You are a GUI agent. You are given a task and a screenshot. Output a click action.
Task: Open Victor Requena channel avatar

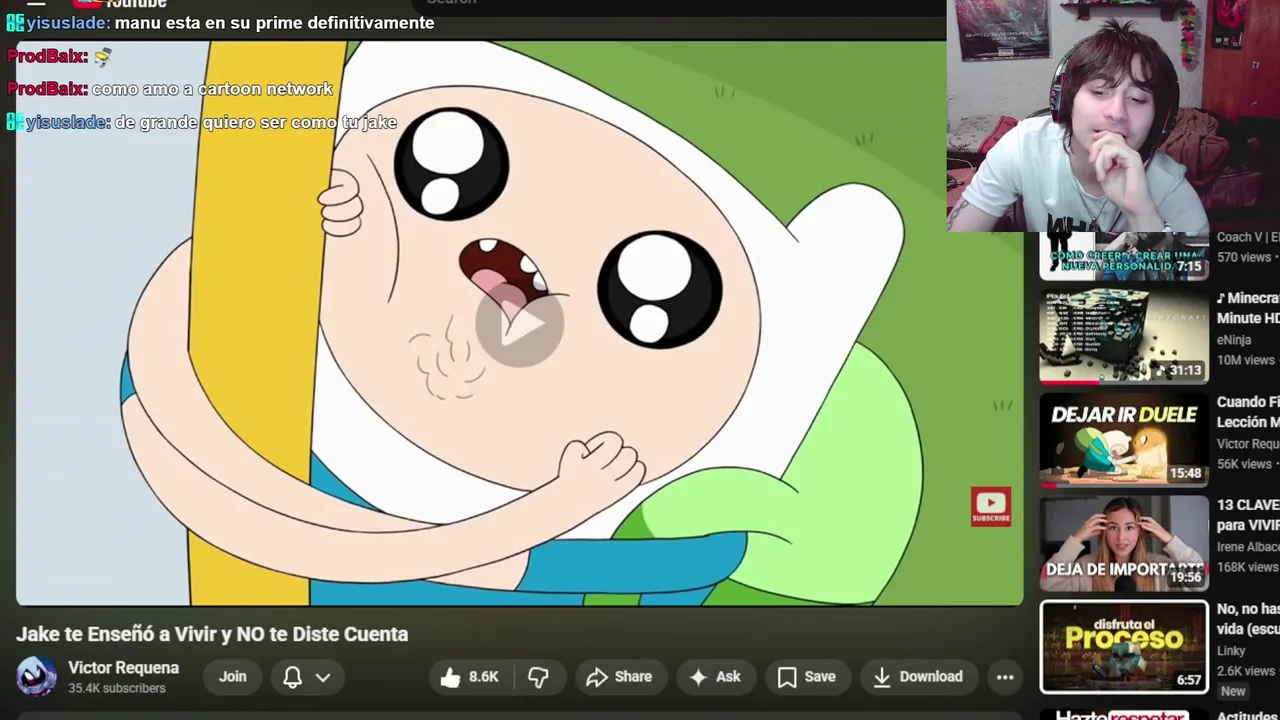(37, 677)
